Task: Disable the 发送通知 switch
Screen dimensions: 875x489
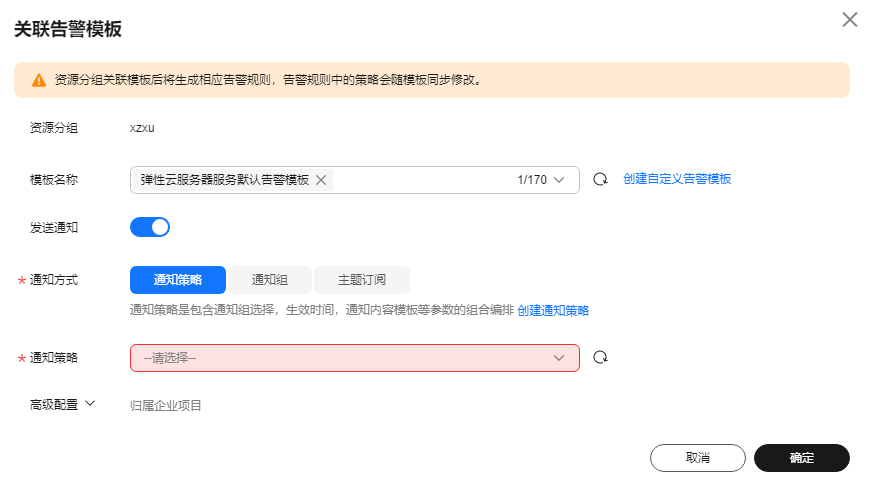Action: click(150, 227)
